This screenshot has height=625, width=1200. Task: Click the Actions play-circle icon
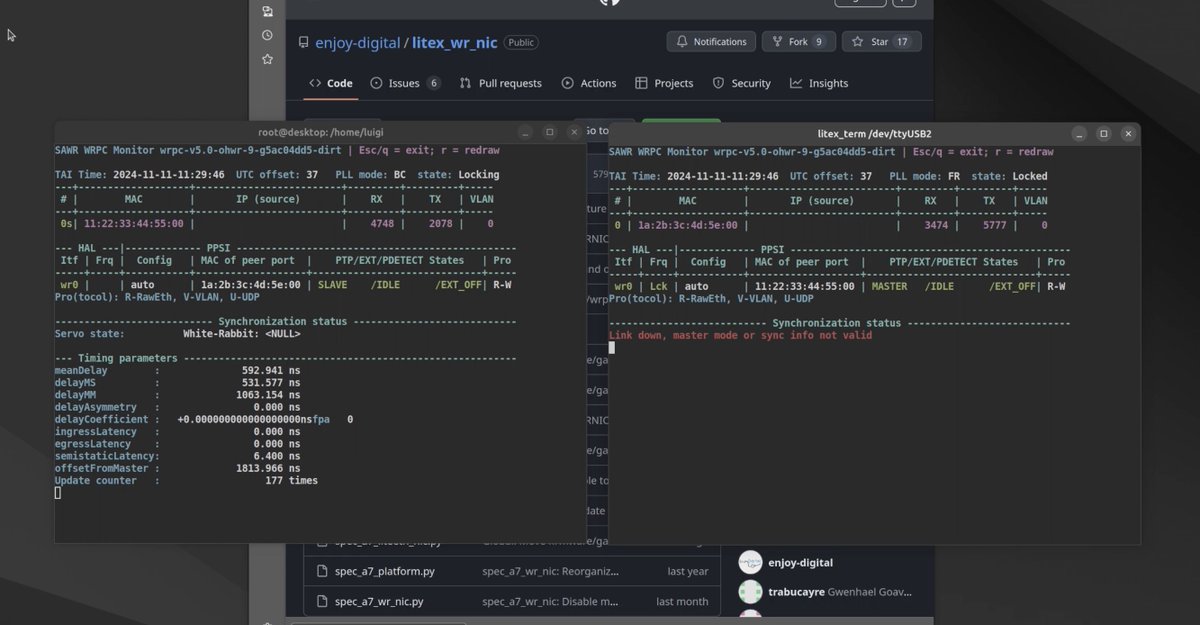pos(570,83)
